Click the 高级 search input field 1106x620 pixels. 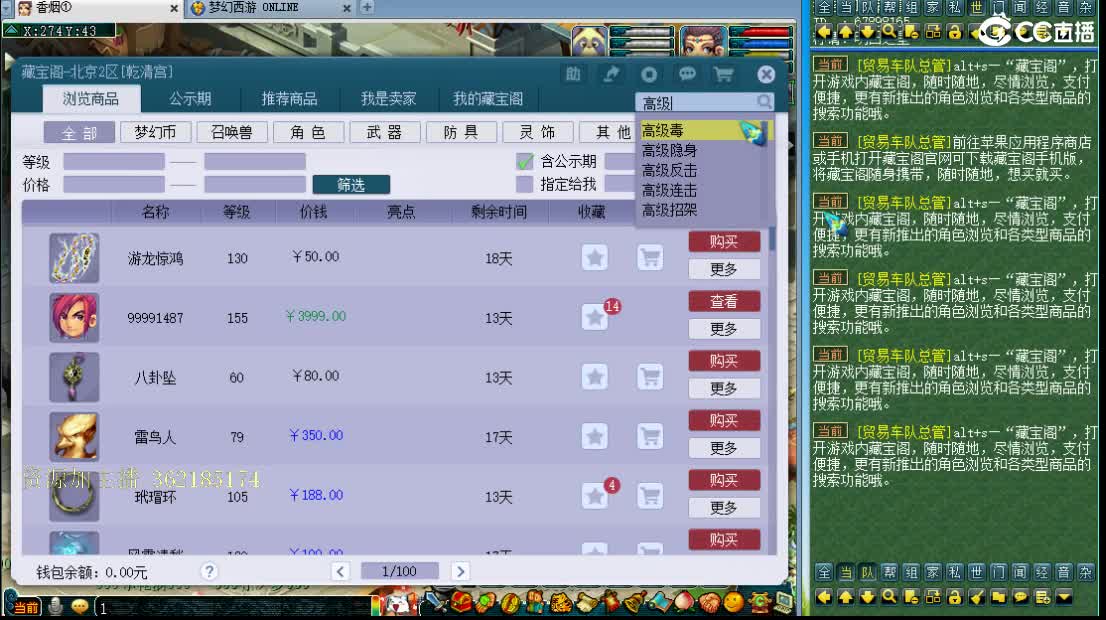pos(696,103)
